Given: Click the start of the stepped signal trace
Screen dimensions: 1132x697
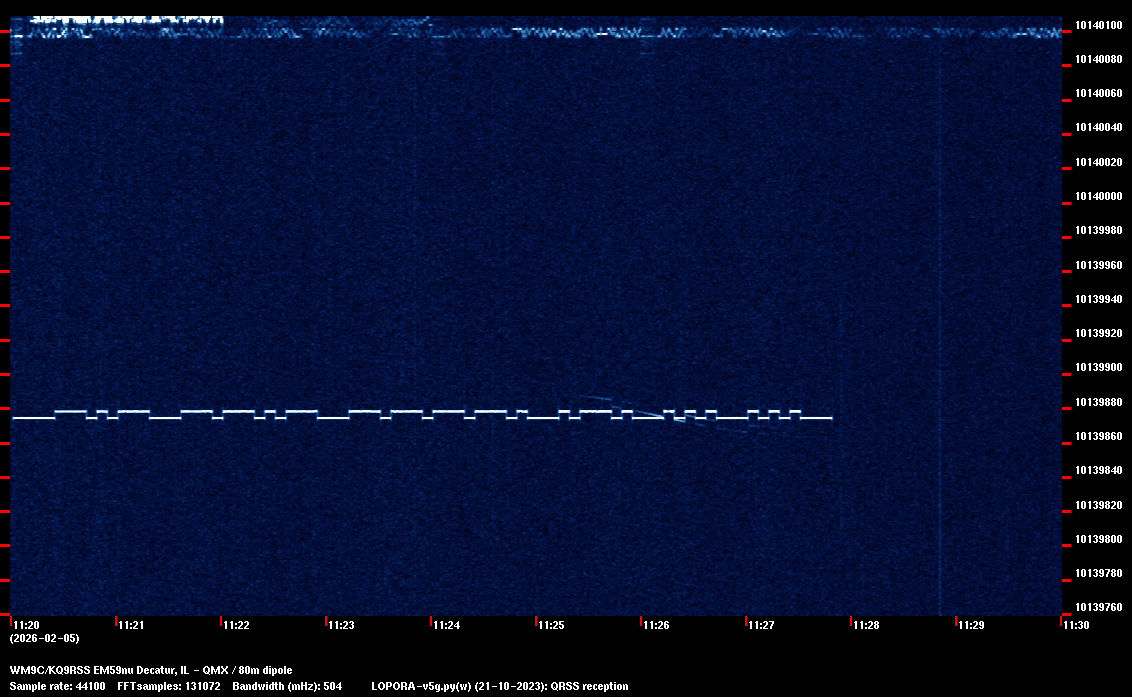Looking at the screenshot, I should (x=14, y=418).
